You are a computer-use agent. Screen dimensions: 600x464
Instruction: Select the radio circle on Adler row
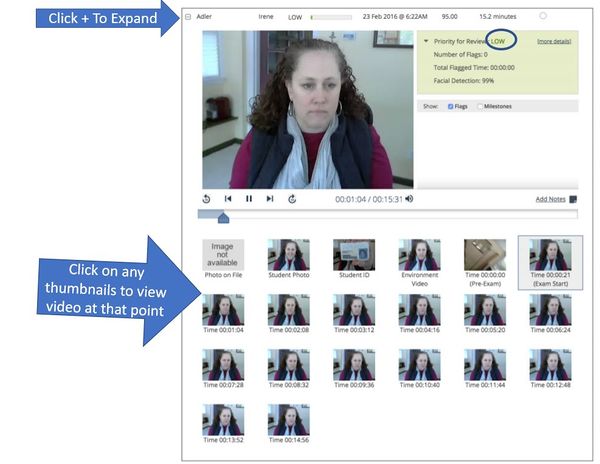[x=543, y=16]
